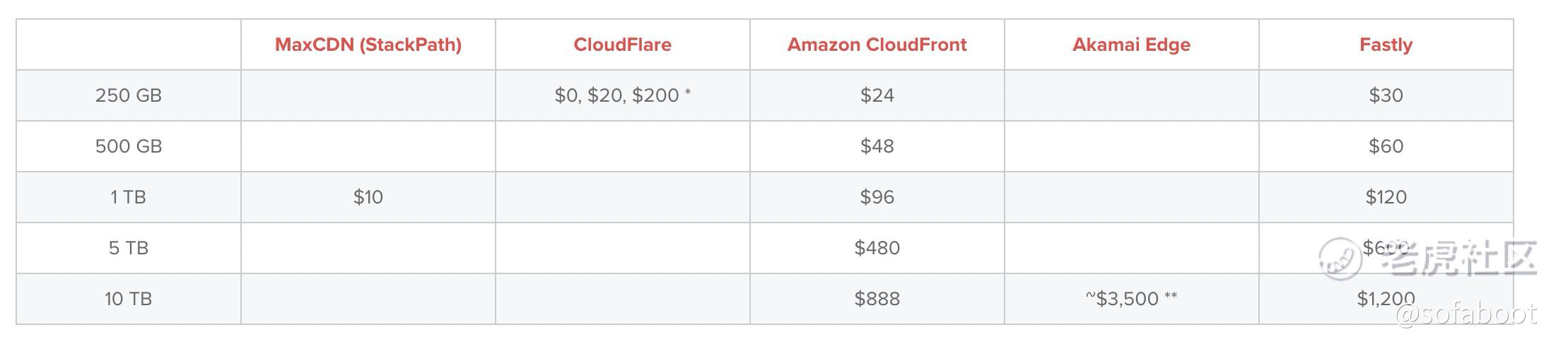Select the 500 GB row label
The height and width of the screenshot is (349, 1568).
[x=129, y=146]
